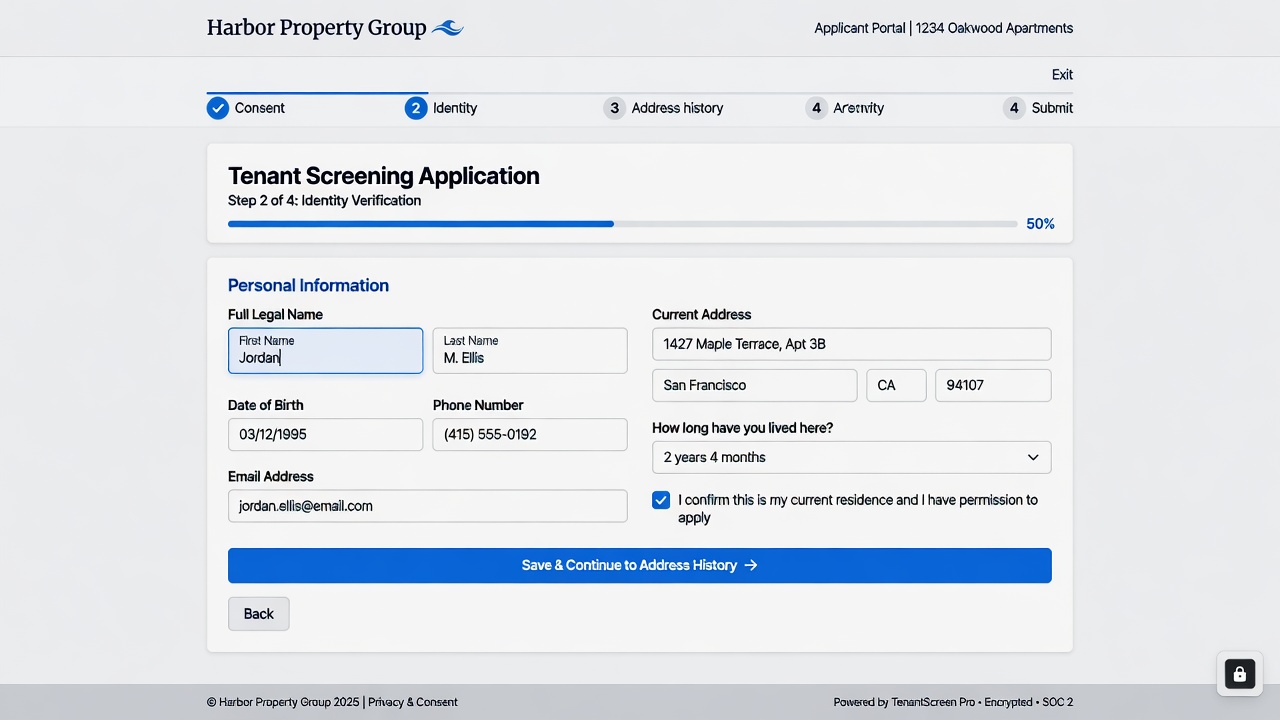This screenshot has height=720, width=1280.
Task: Click the Harbor Property Group title
Action: [x=317, y=28]
